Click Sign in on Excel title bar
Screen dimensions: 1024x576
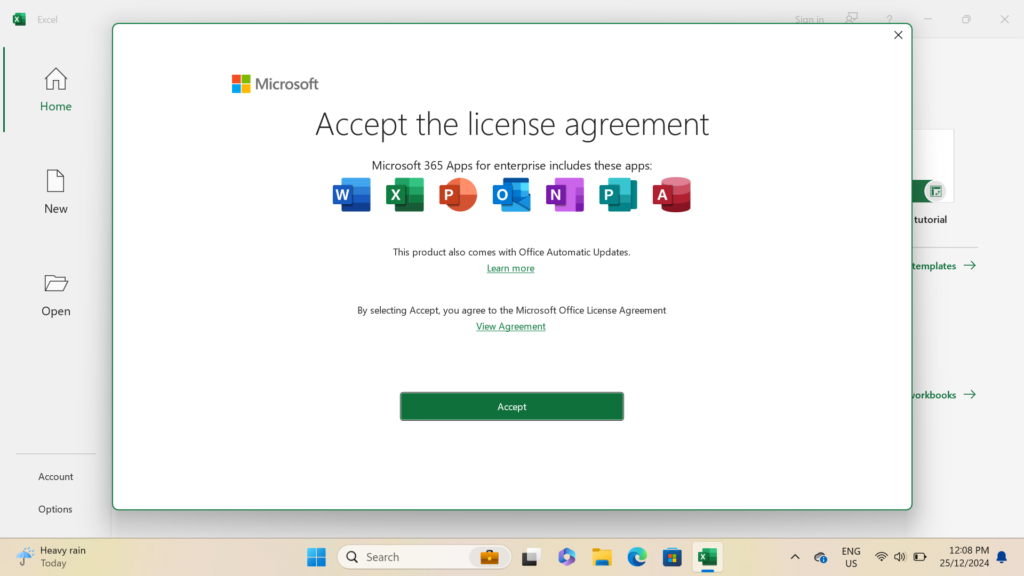(809, 20)
